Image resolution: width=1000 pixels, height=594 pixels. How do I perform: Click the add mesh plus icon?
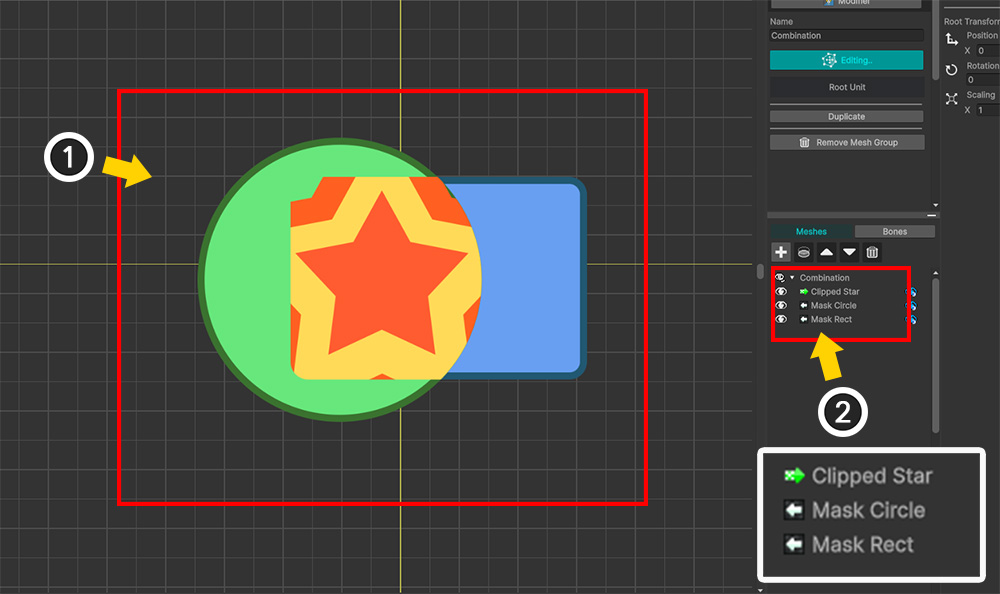(x=781, y=252)
